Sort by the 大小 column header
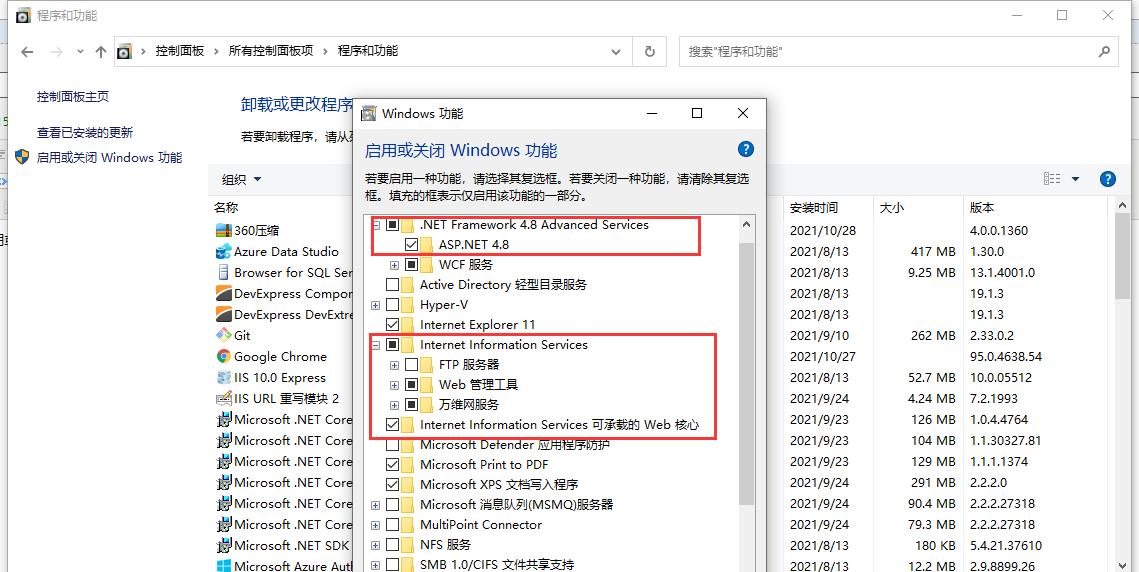1139x572 pixels. [916, 208]
